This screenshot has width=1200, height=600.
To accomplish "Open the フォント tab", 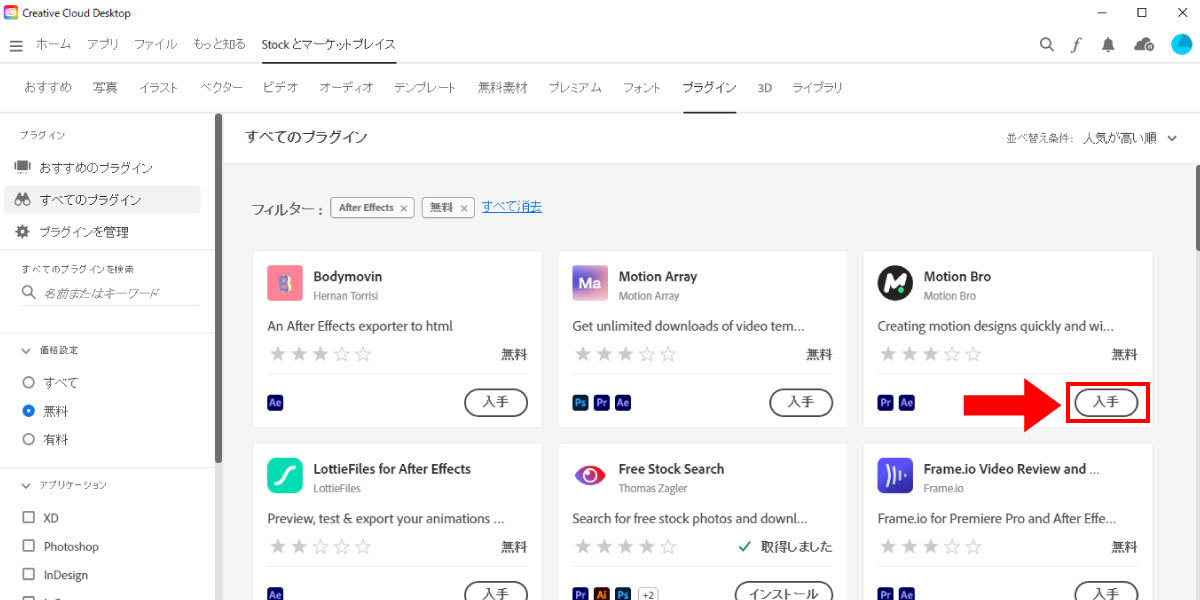I will click(642, 88).
